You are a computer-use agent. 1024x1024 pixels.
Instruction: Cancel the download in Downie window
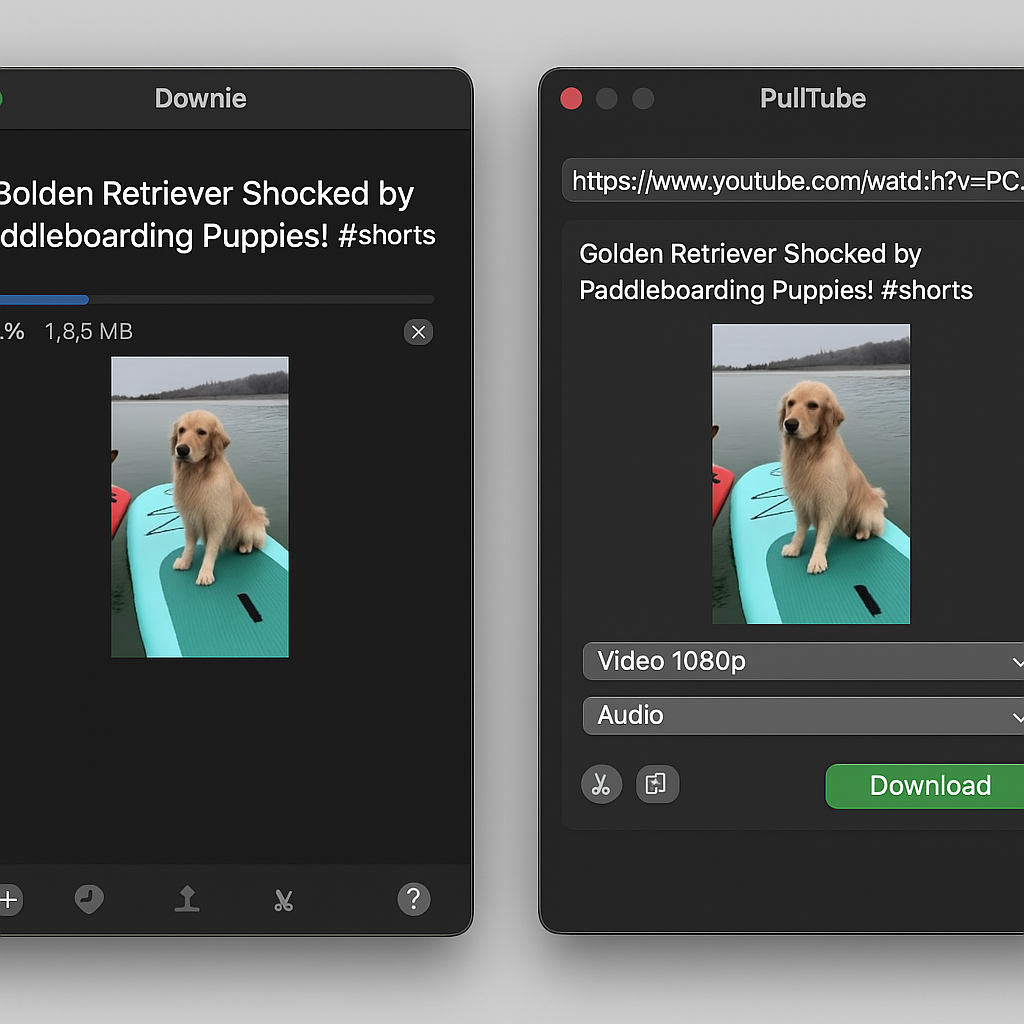point(419,332)
